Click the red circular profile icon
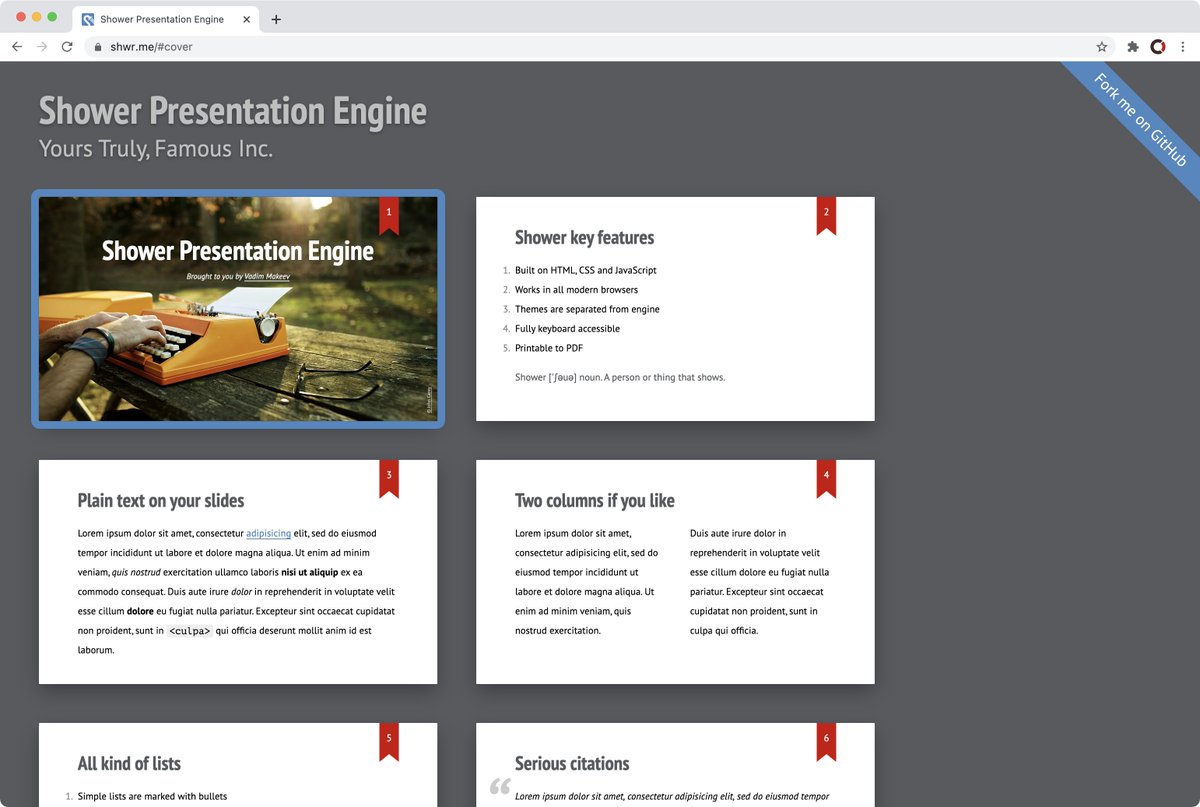The width and height of the screenshot is (1200, 807). point(1158,47)
